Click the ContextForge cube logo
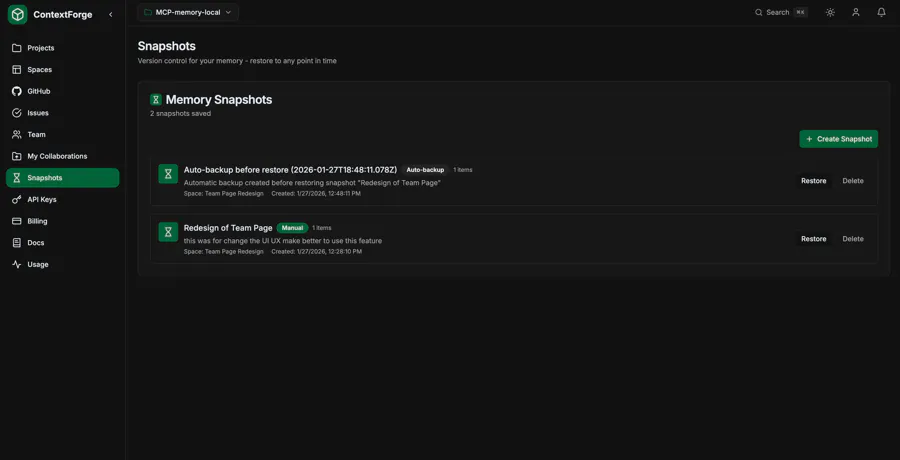Image resolution: width=900 pixels, height=460 pixels. point(17,14)
